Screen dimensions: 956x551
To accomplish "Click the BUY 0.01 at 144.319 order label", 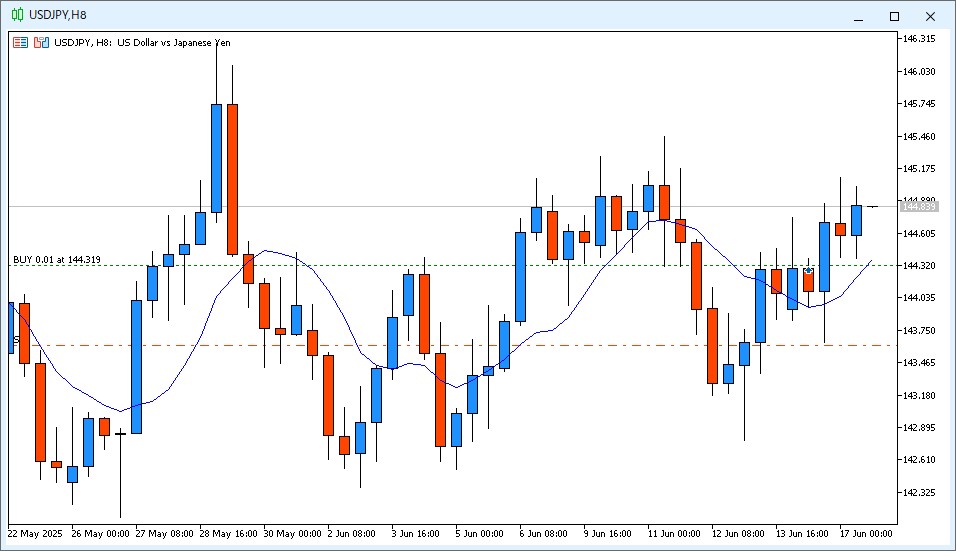I will 57,260.
